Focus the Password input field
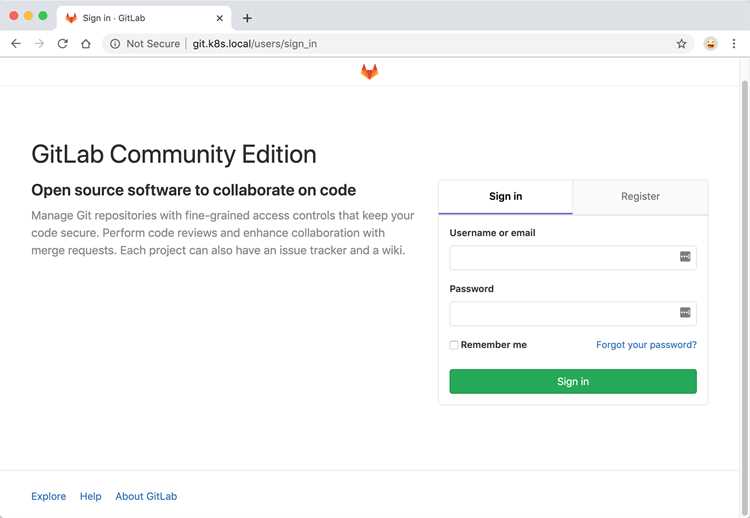 click(573, 314)
